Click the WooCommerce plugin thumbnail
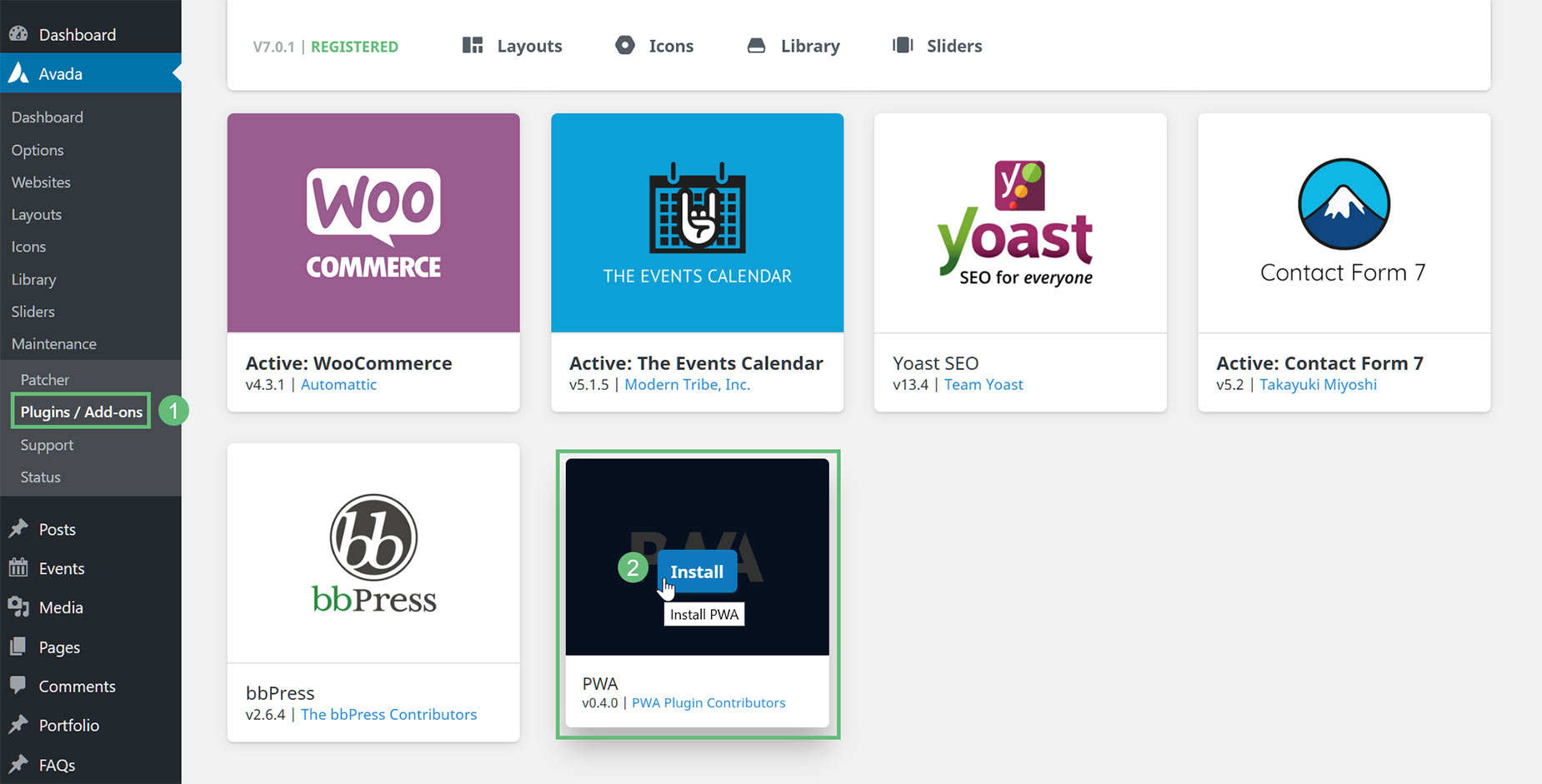 coord(373,222)
